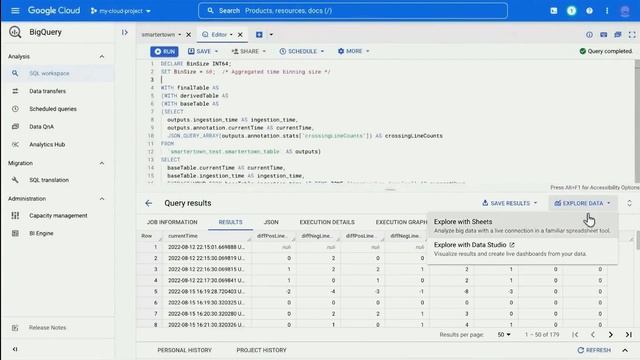Switch to JSON tab
The width and height of the screenshot is (640, 360).
pyautogui.click(x=271, y=222)
